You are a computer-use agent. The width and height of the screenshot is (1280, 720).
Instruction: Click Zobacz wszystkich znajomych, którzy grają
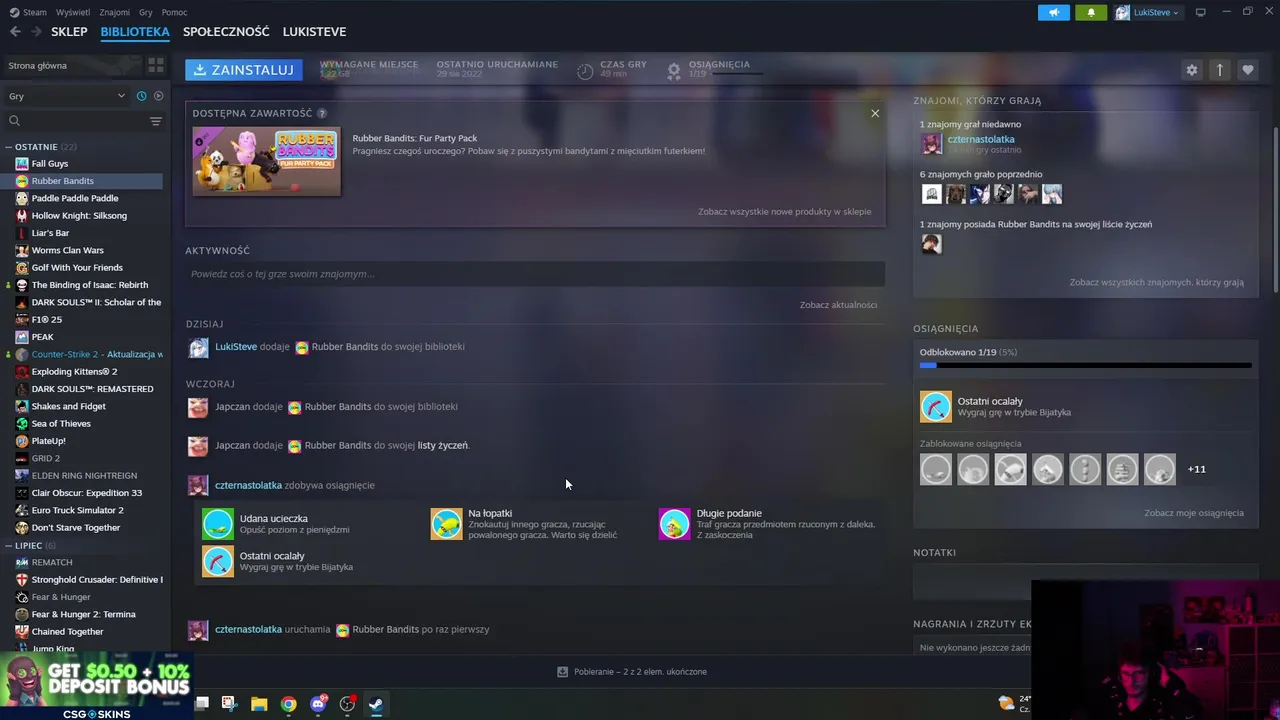tap(1156, 283)
